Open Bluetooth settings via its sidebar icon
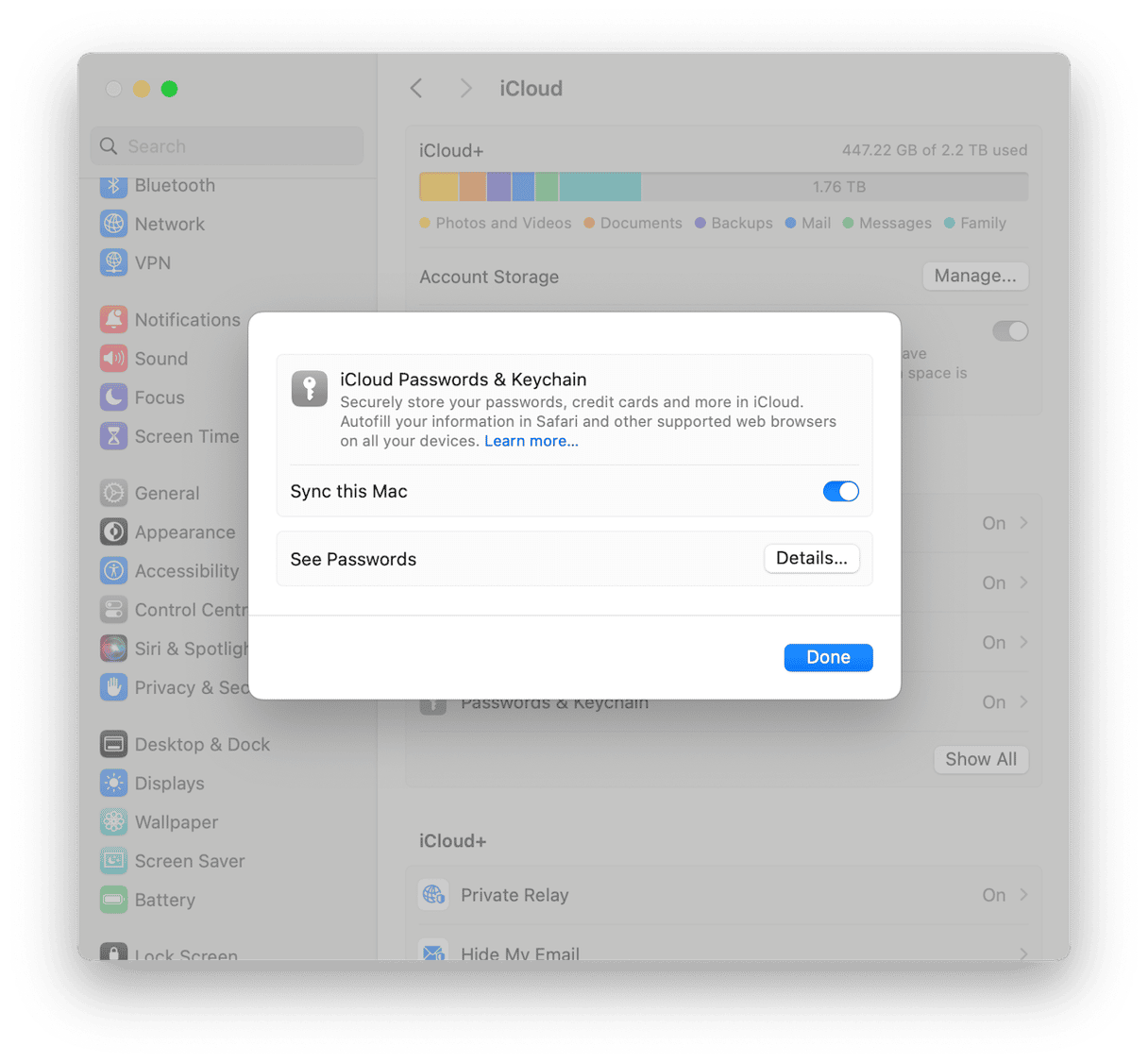The width and height of the screenshot is (1148, 1063). pos(113,185)
